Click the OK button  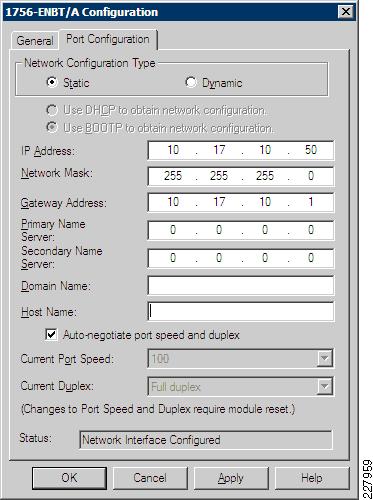(x=69, y=478)
